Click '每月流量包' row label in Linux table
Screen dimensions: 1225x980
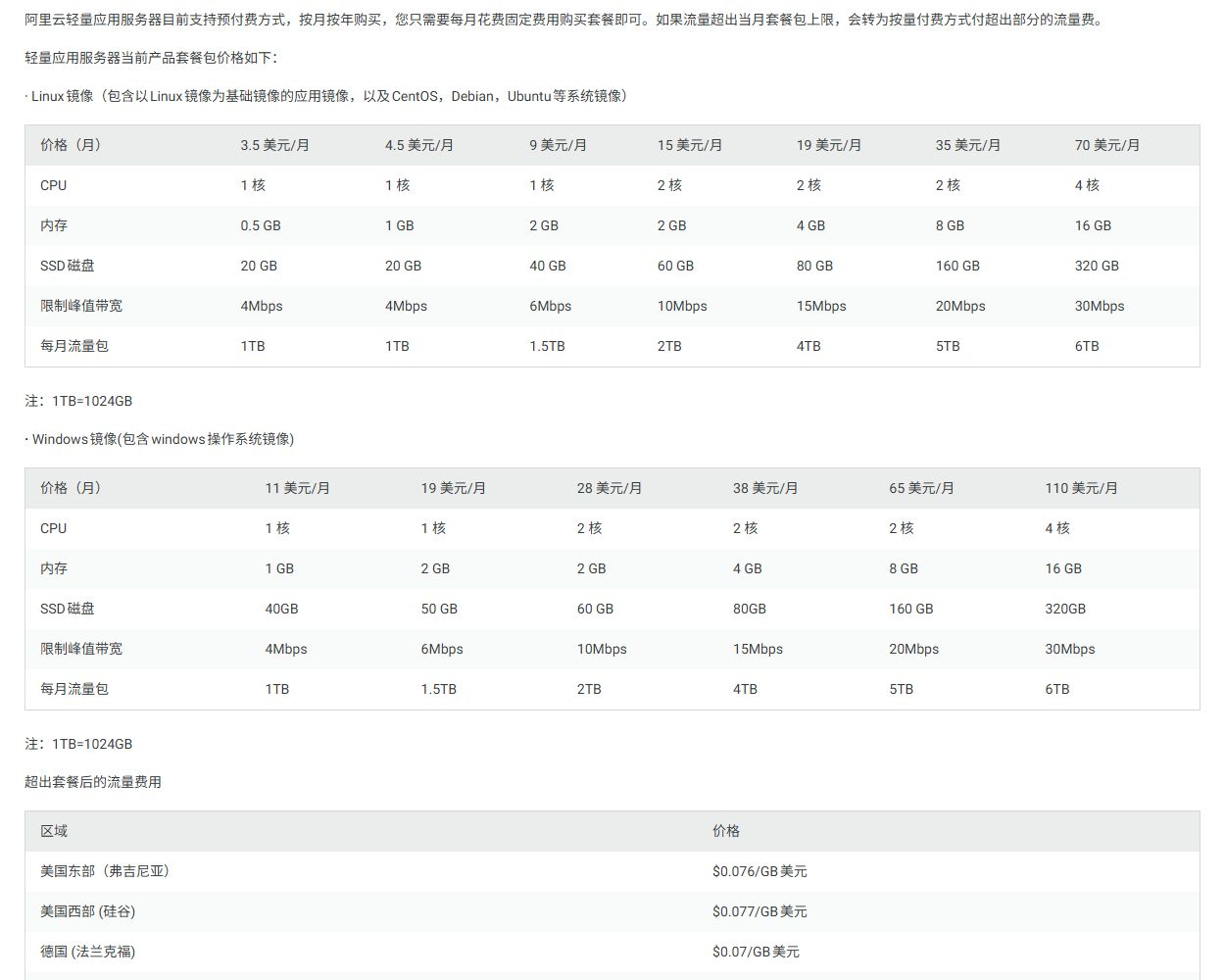click(x=74, y=346)
